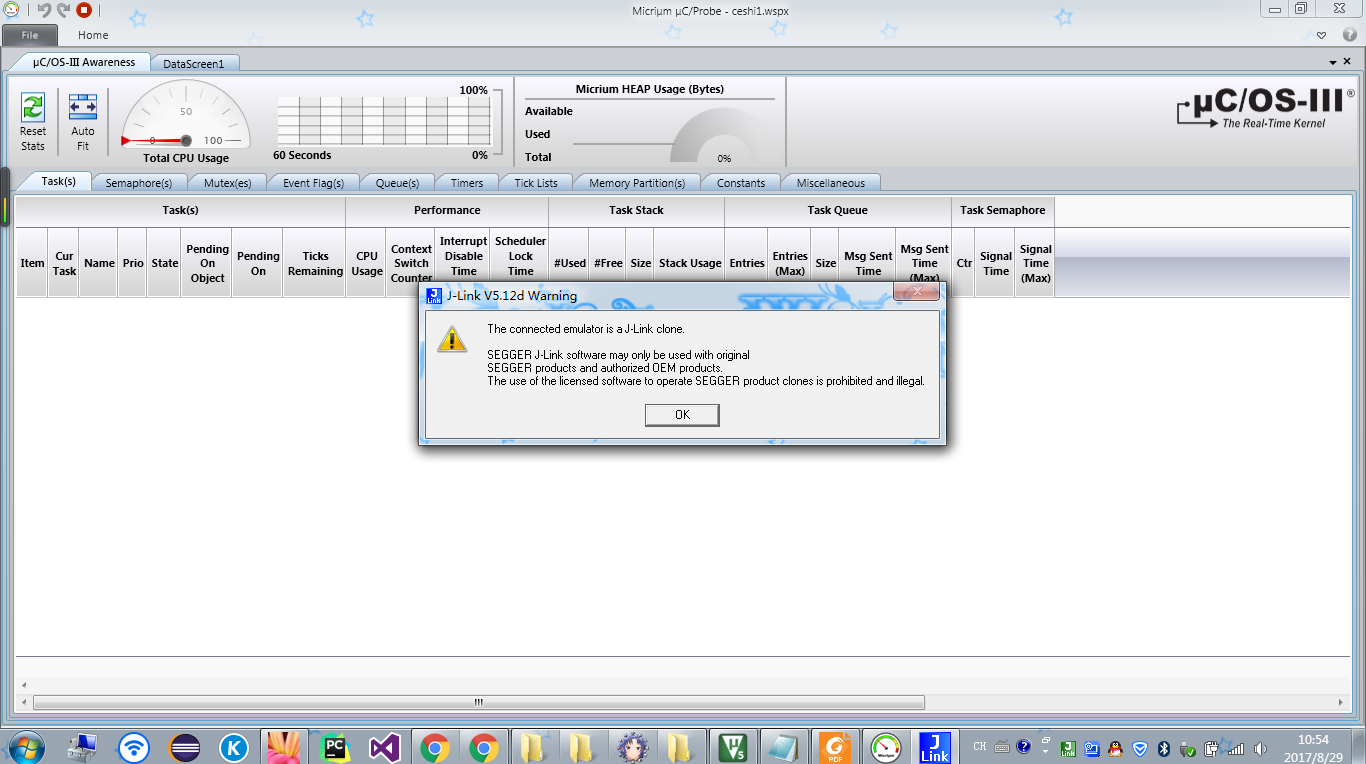Click the Stop button in the quick access toolbar
The image size is (1366, 764).
tap(84, 10)
